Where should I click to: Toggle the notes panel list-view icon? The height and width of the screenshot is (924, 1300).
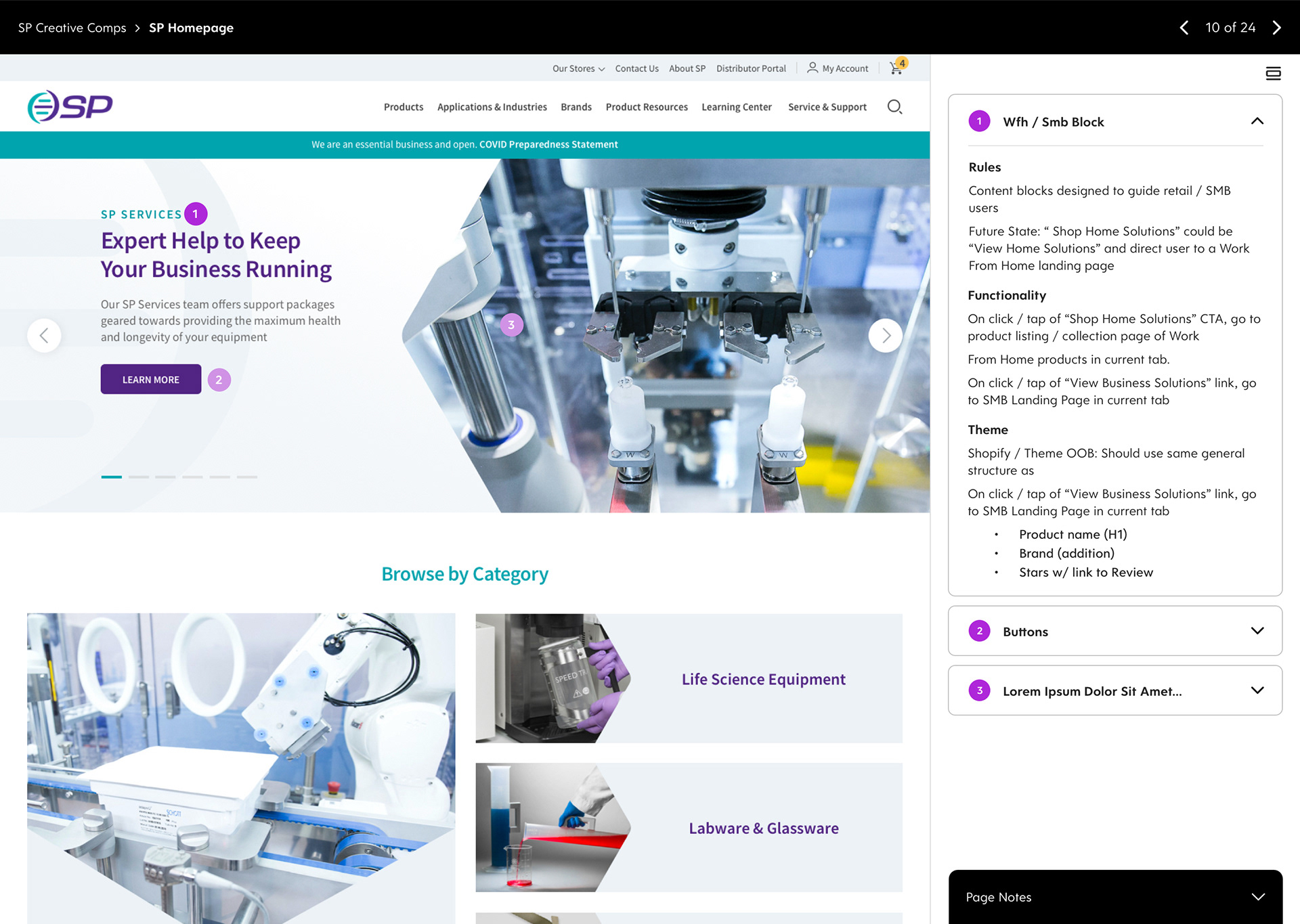[1273, 73]
